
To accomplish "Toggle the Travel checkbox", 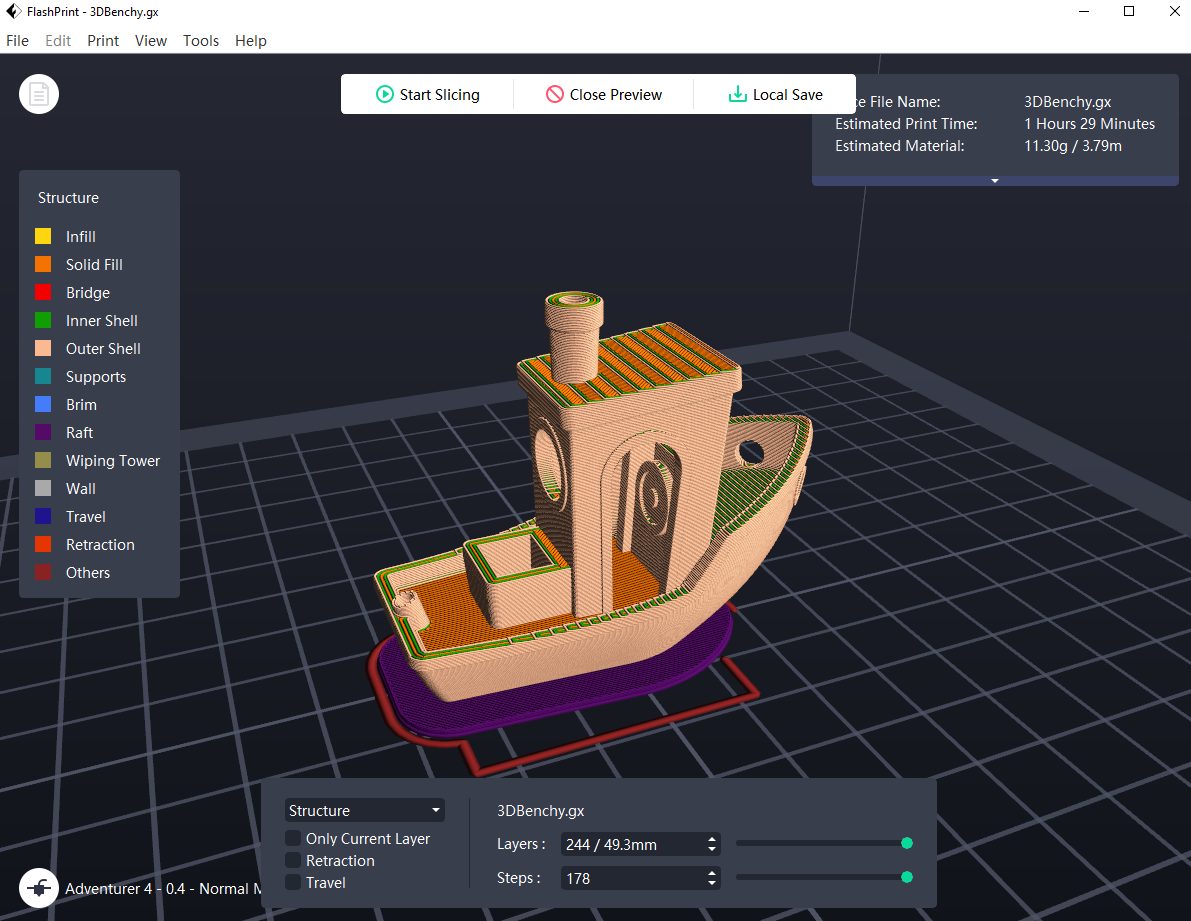I will (x=292, y=882).
